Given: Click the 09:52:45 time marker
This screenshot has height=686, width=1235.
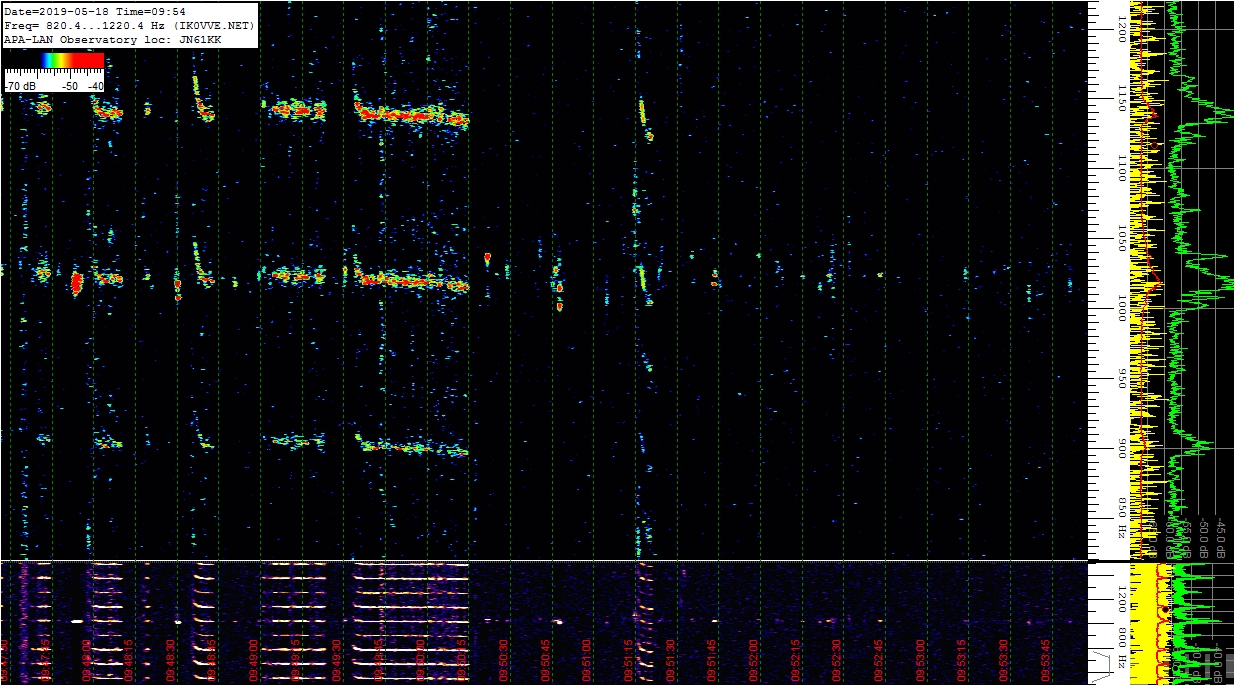Looking at the screenshot, I should pos(880,661).
